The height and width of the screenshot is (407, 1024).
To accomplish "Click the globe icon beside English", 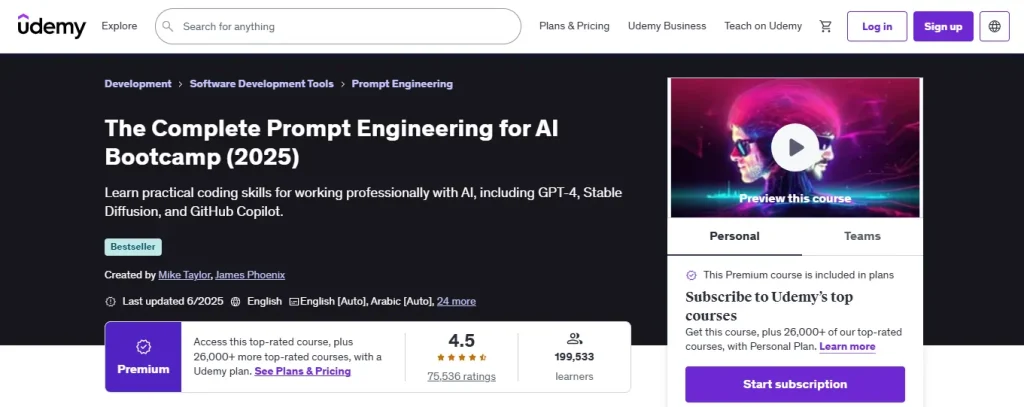I will (x=235, y=301).
